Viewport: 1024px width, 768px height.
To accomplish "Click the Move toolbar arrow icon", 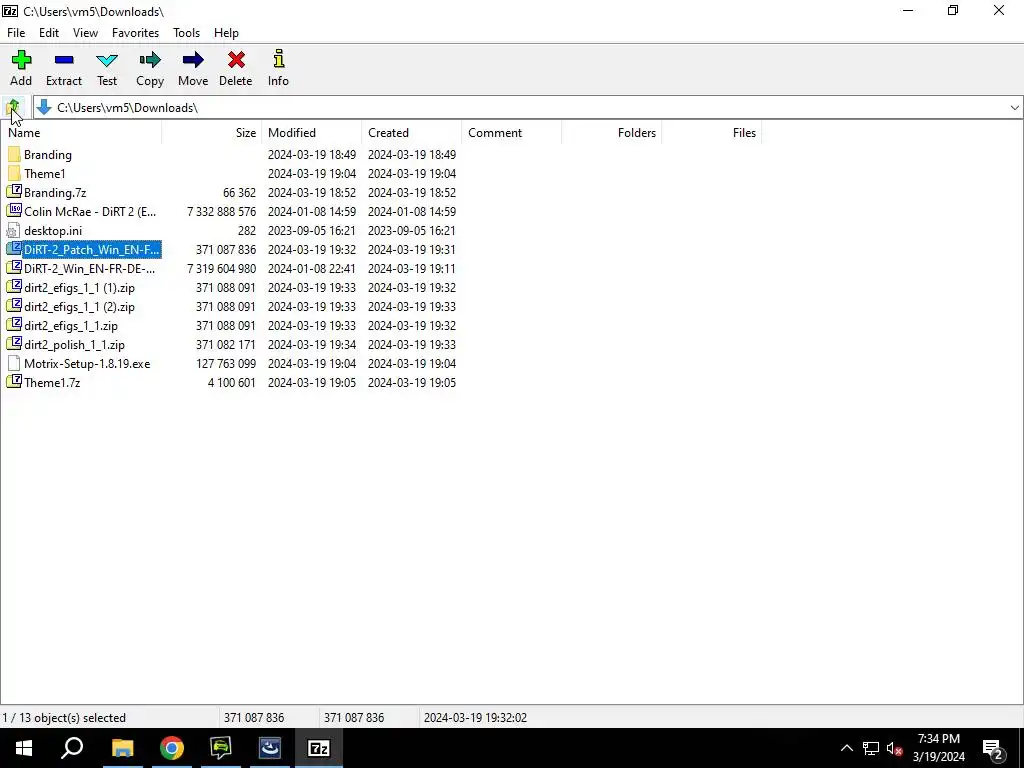I will coord(193,60).
